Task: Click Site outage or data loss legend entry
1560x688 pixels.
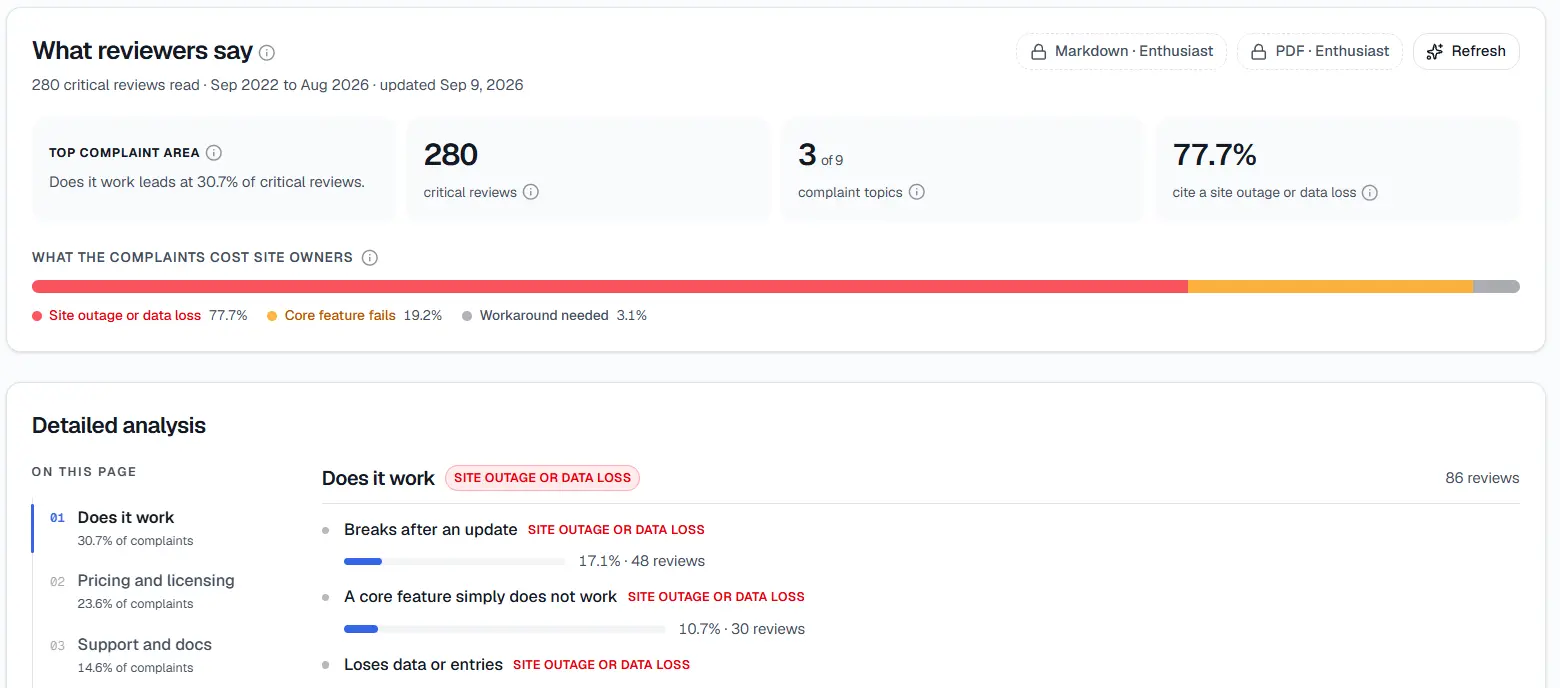Action: point(140,315)
